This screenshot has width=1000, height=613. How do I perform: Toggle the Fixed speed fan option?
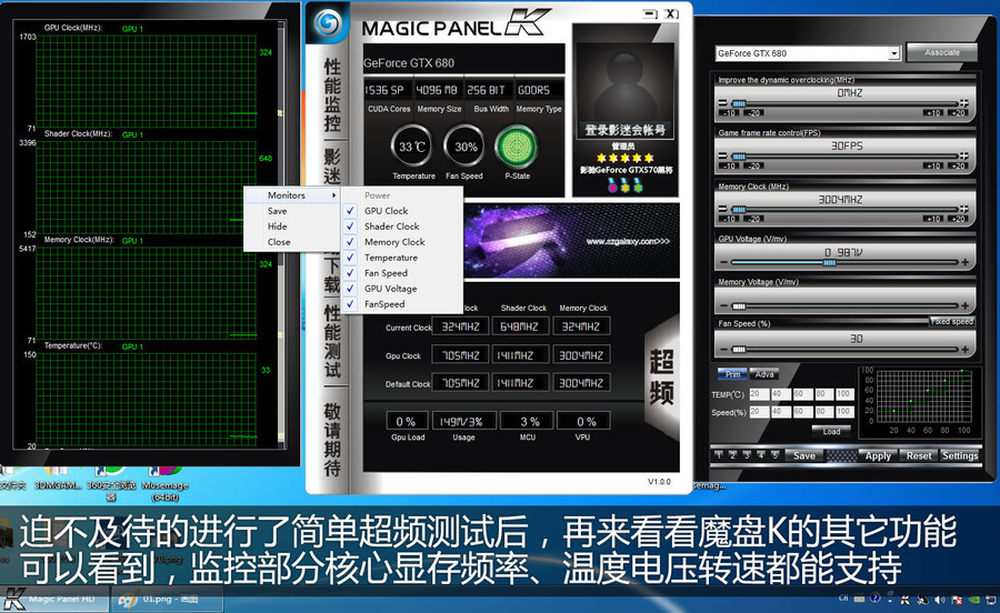click(952, 321)
